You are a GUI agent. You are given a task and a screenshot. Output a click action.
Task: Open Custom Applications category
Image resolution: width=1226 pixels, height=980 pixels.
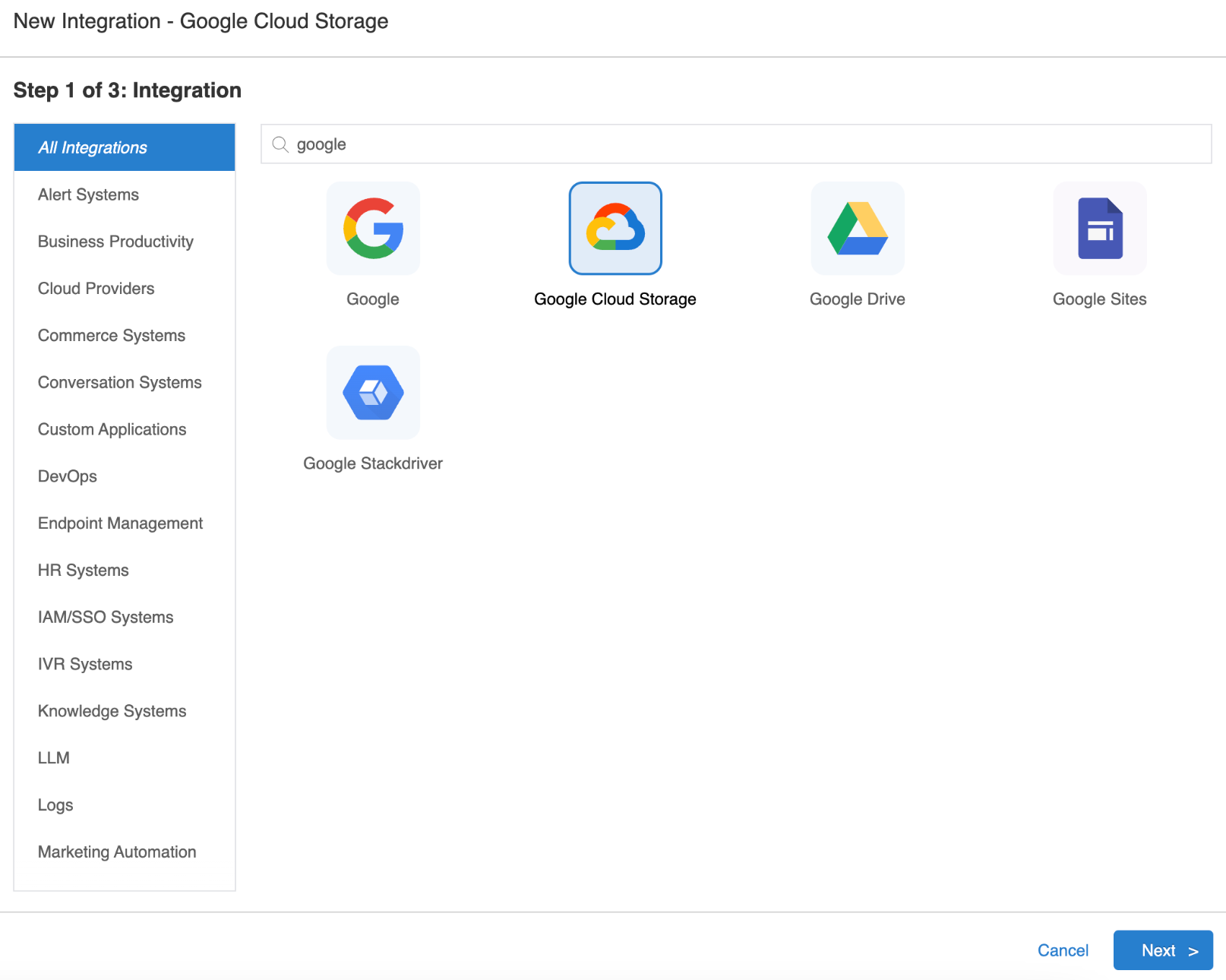[x=125, y=429]
